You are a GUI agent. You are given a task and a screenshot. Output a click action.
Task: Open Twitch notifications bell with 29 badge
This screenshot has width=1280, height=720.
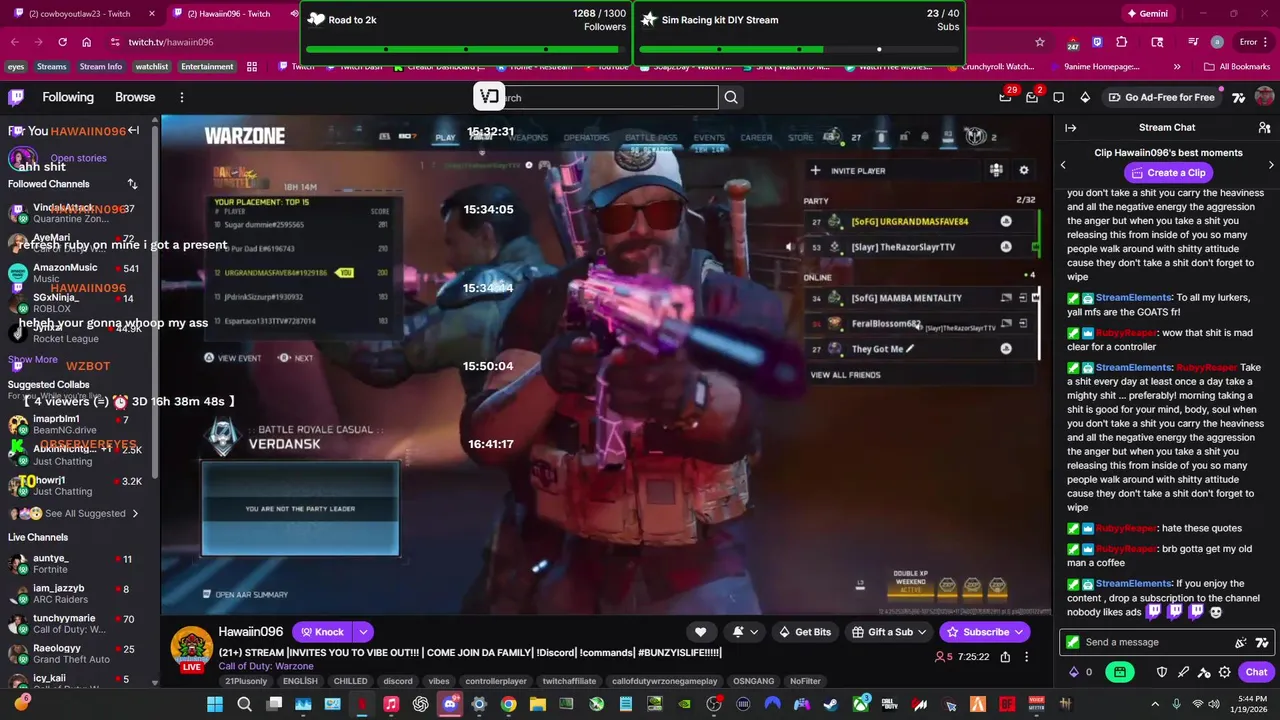point(1005,97)
